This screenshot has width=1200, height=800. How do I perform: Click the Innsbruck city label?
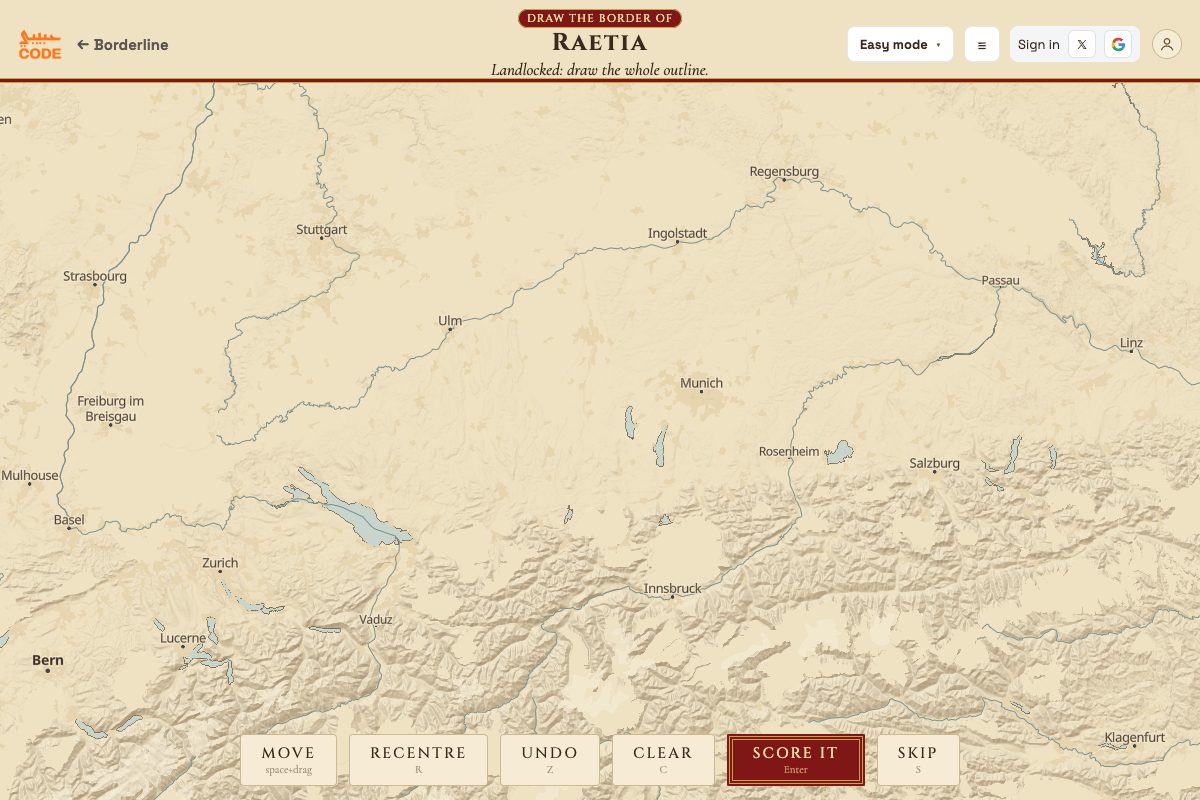pos(672,589)
